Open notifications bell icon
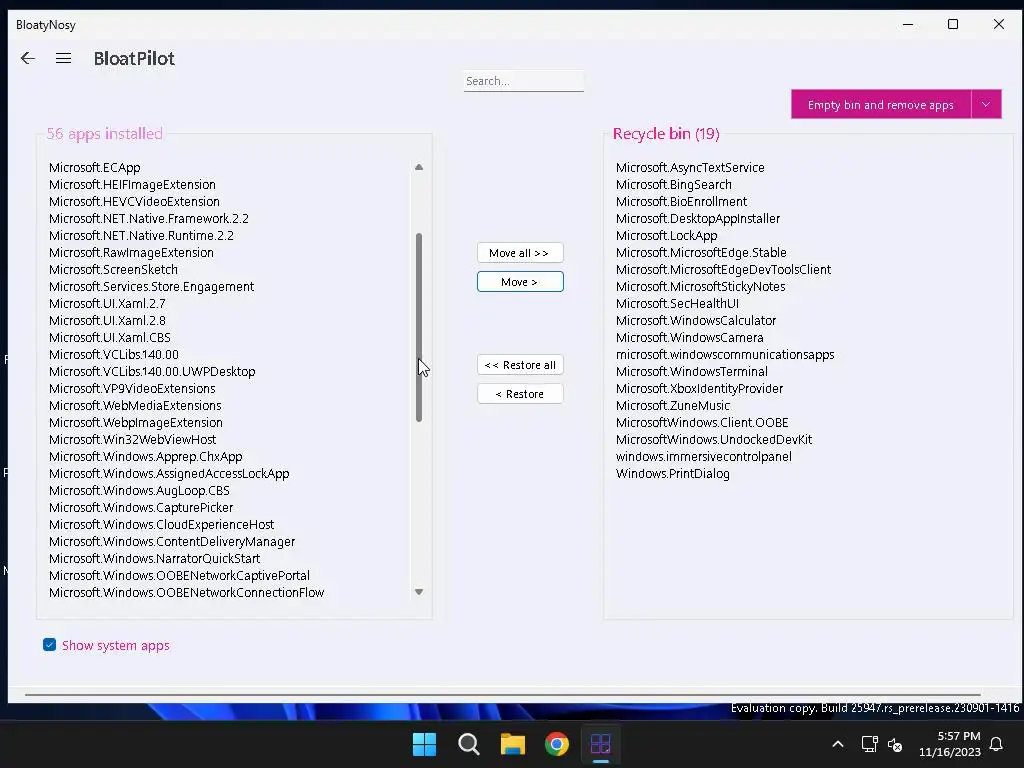Viewport: 1024px width, 768px height. point(997,744)
